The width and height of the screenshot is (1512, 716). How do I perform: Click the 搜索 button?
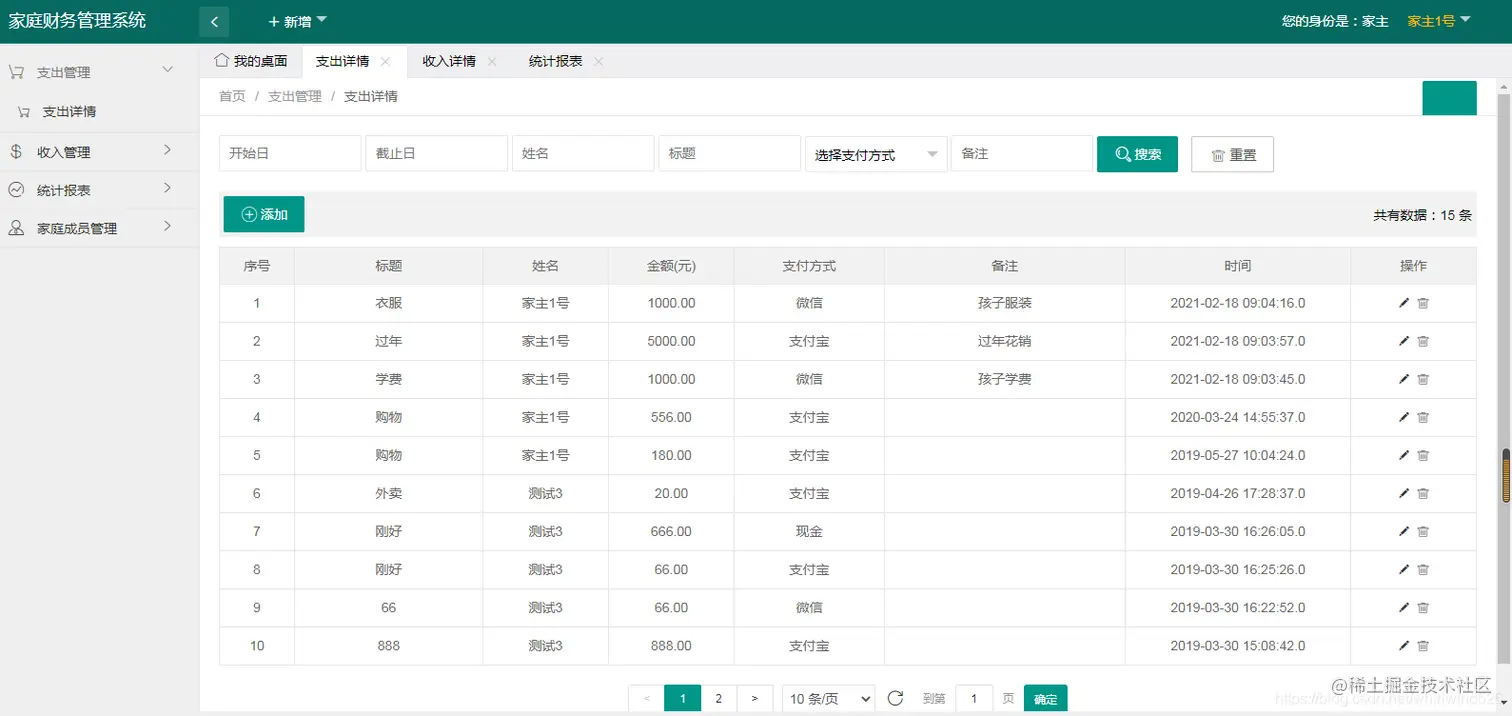click(x=1137, y=154)
